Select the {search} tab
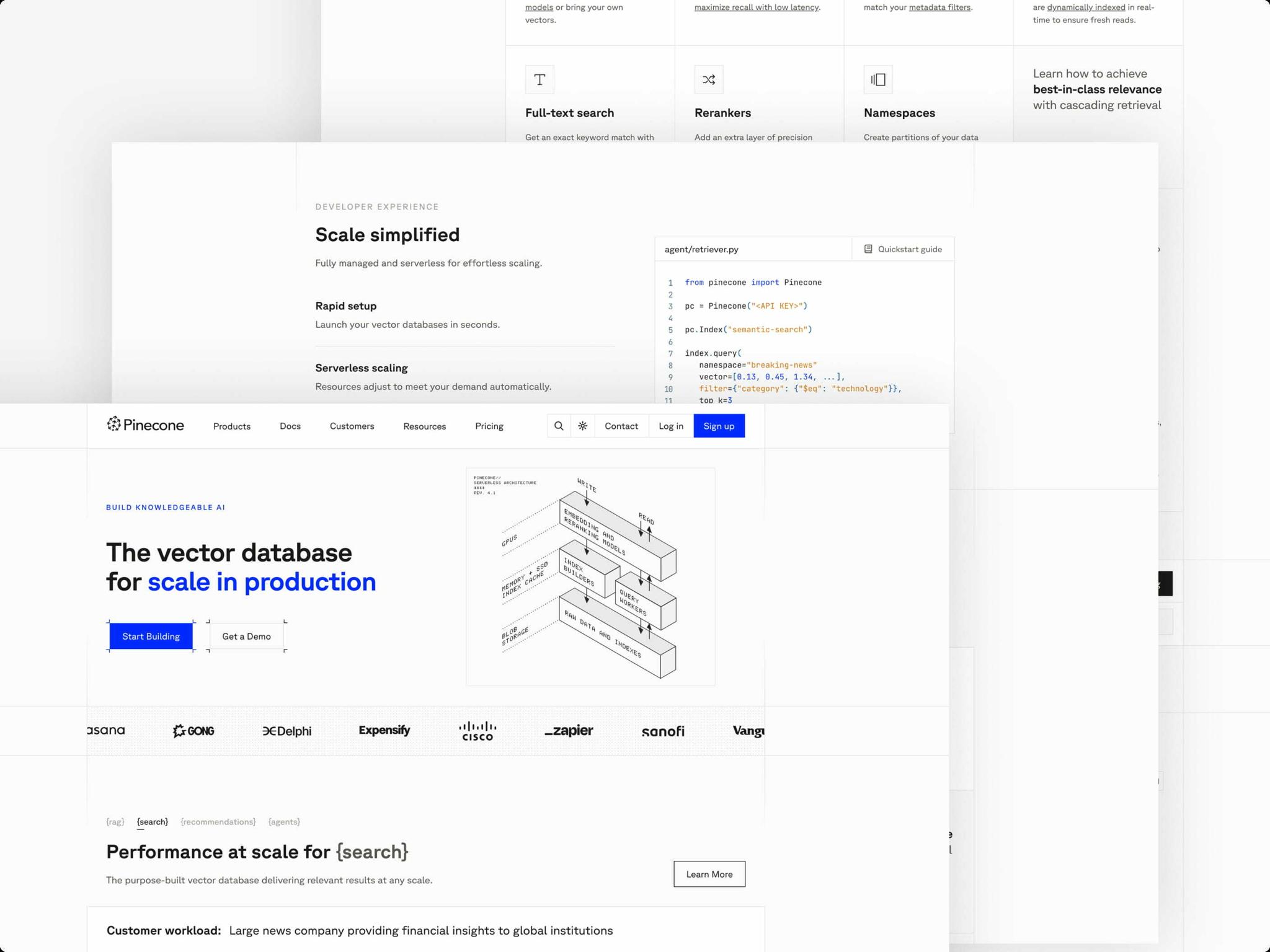 [x=153, y=822]
